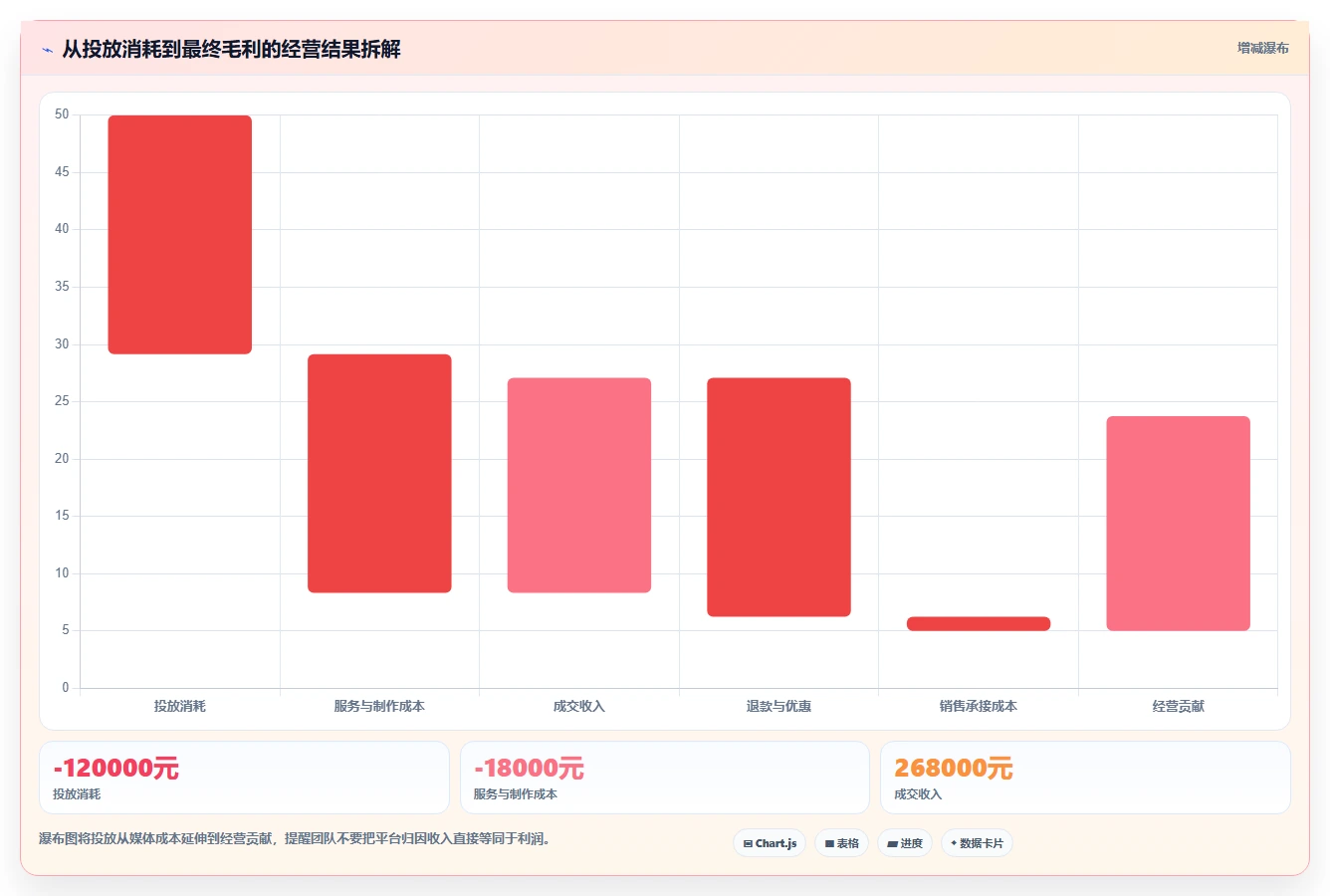Click the 退款与优惠 x-axis label

(x=778, y=706)
